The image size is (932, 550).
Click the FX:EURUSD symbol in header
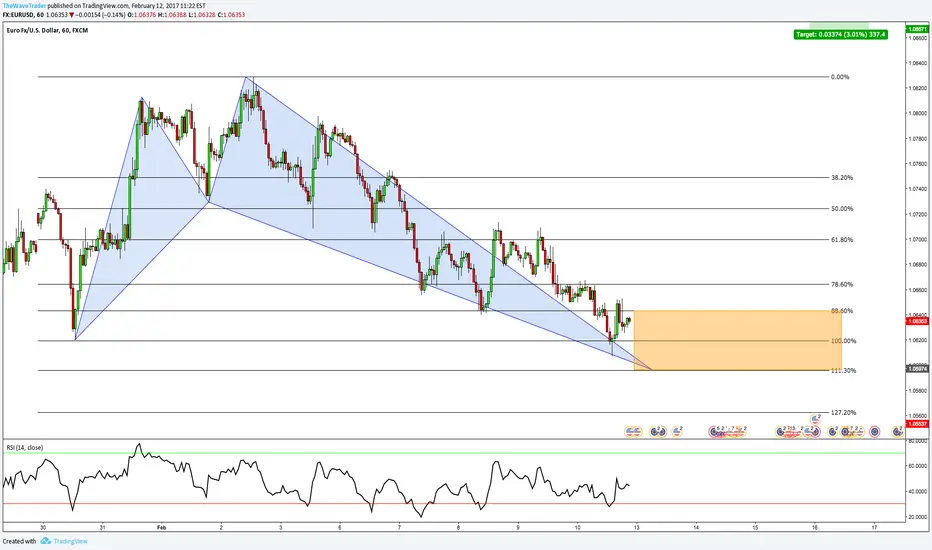[x=17, y=14]
